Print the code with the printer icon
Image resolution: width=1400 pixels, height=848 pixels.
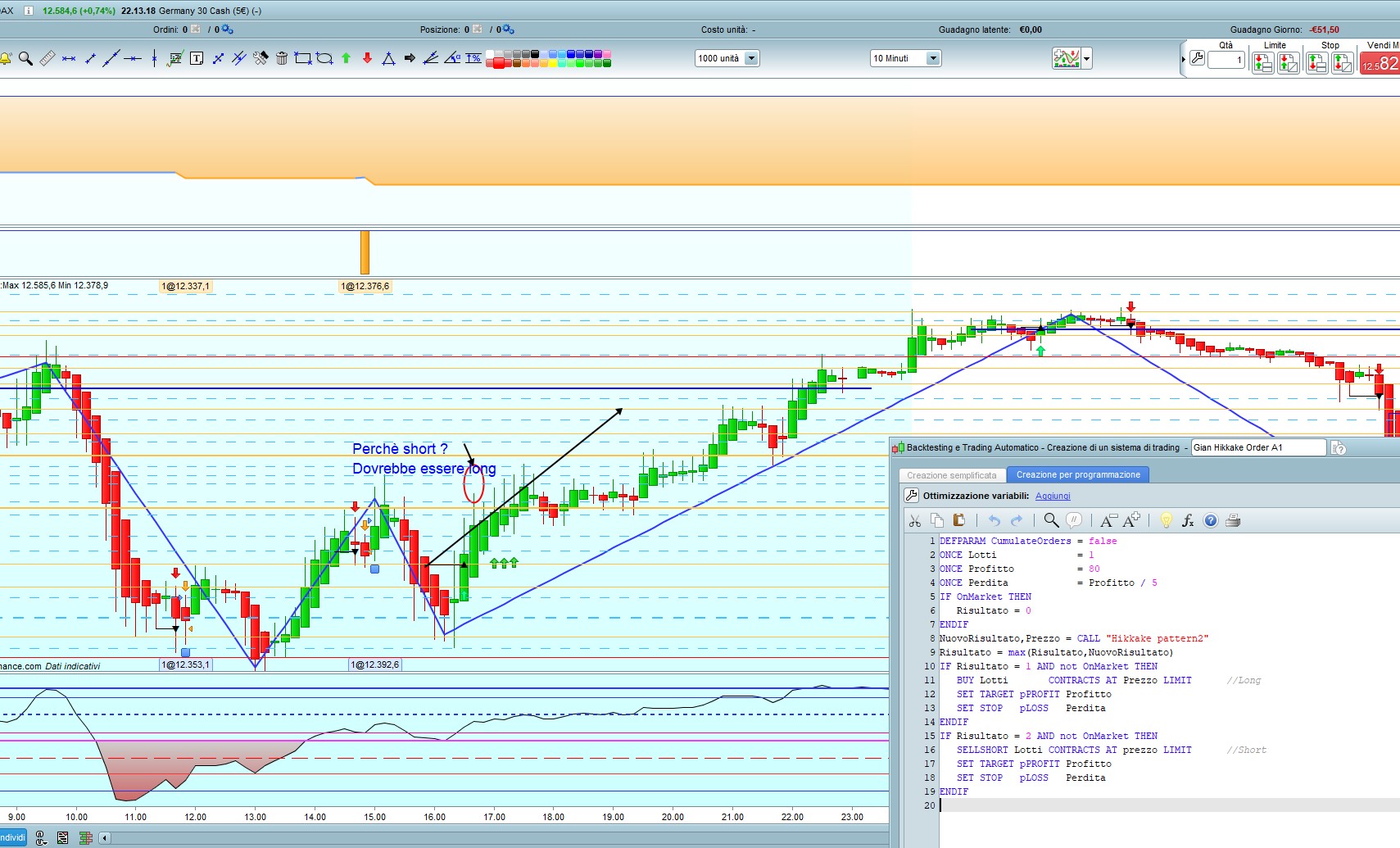coord(1233,520)
